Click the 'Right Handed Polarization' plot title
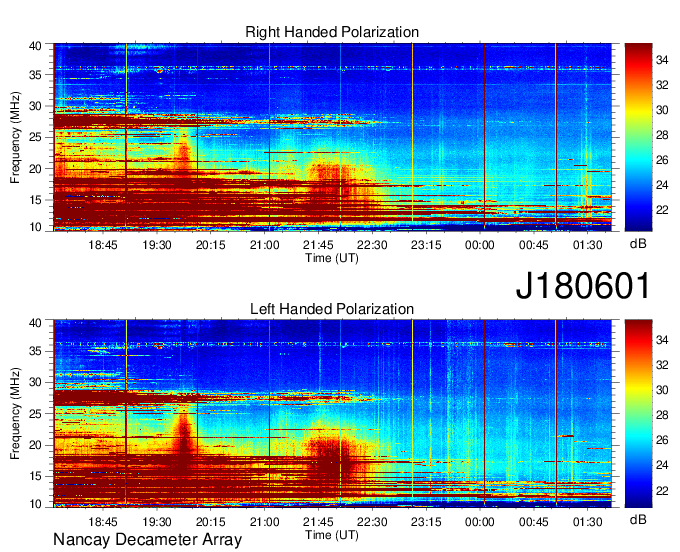Viewport: 680px width, 552px height. pyautogui.click(x=332, y=32)
